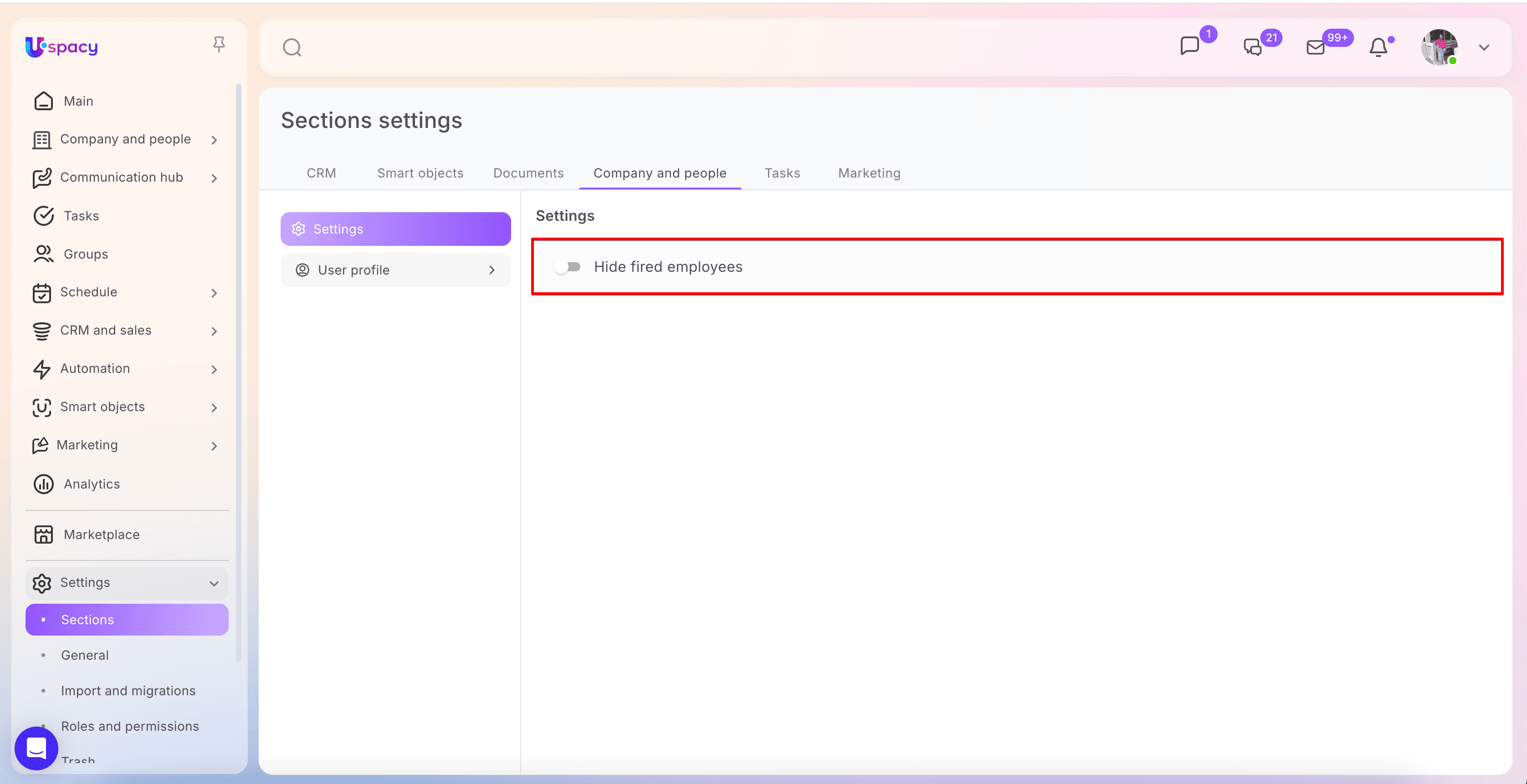Toggle Hide fired employees switch
Image resolution: width=1527 pixels, height=784 pixels.
(x=567, y=267)
